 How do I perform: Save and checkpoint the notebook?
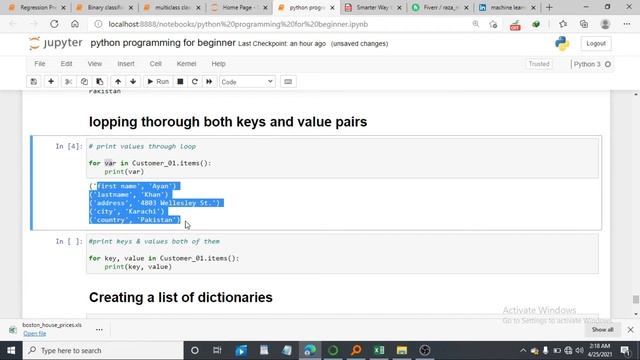click(33, 82)
